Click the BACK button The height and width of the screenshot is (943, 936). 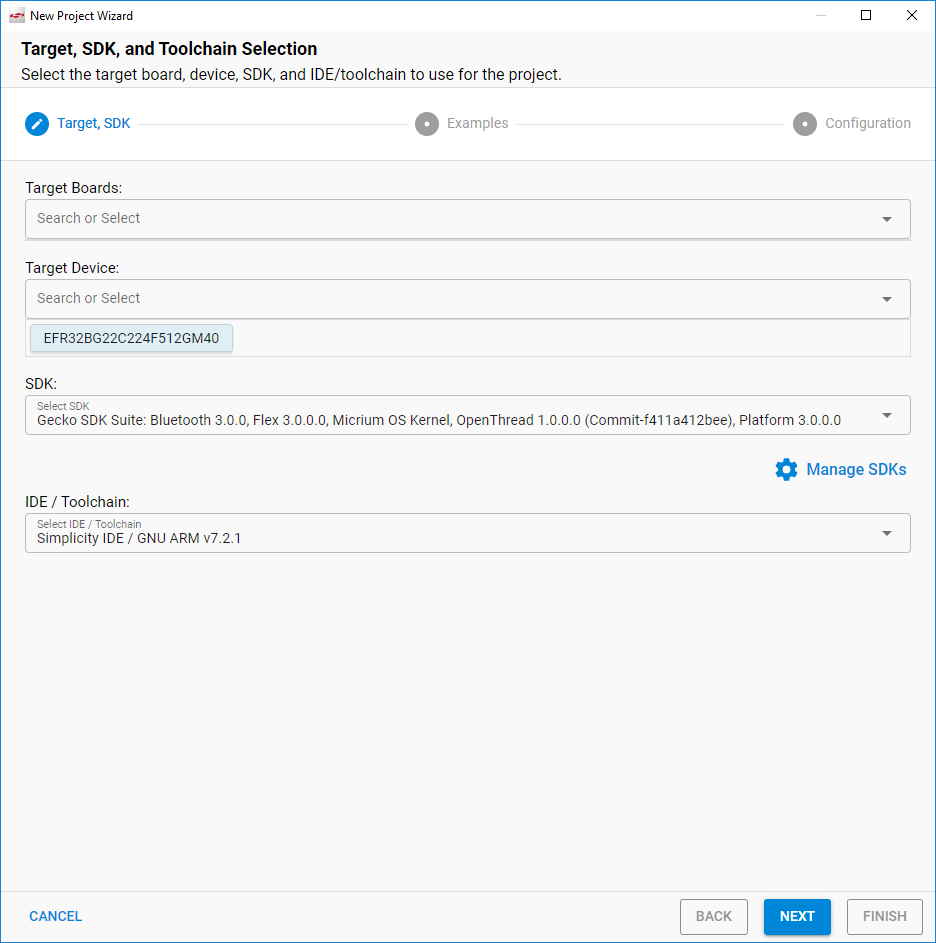(714, 916)
